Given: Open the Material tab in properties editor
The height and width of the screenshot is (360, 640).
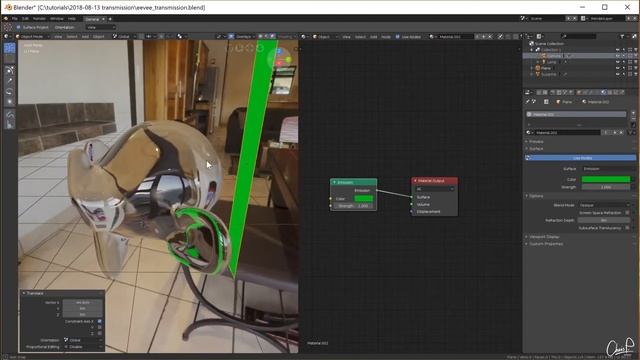Looking at the screenshot, I should click(x=604, y=93).
